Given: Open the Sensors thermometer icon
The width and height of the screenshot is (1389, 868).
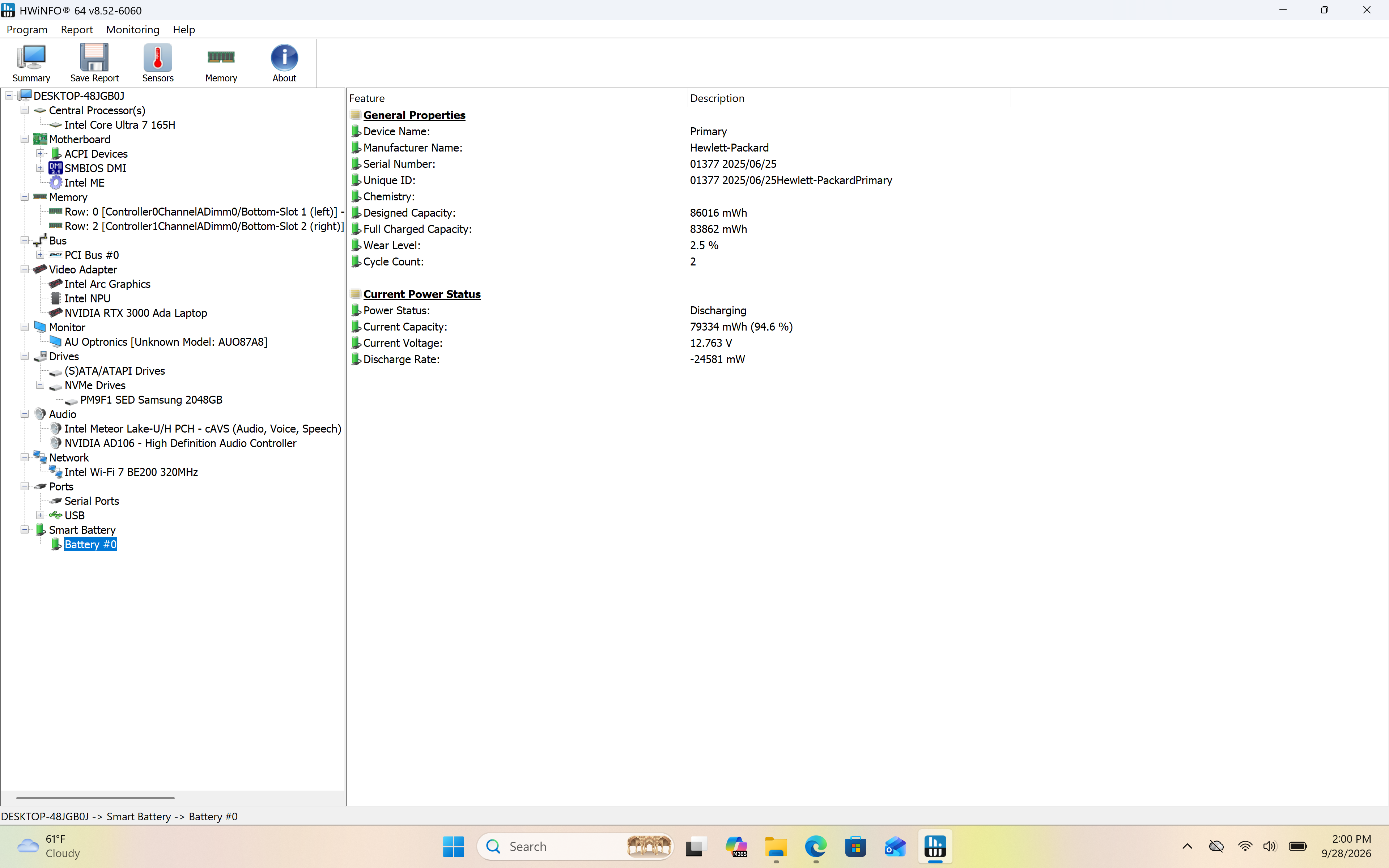Looking at the screenshot, I should (158, 58).
